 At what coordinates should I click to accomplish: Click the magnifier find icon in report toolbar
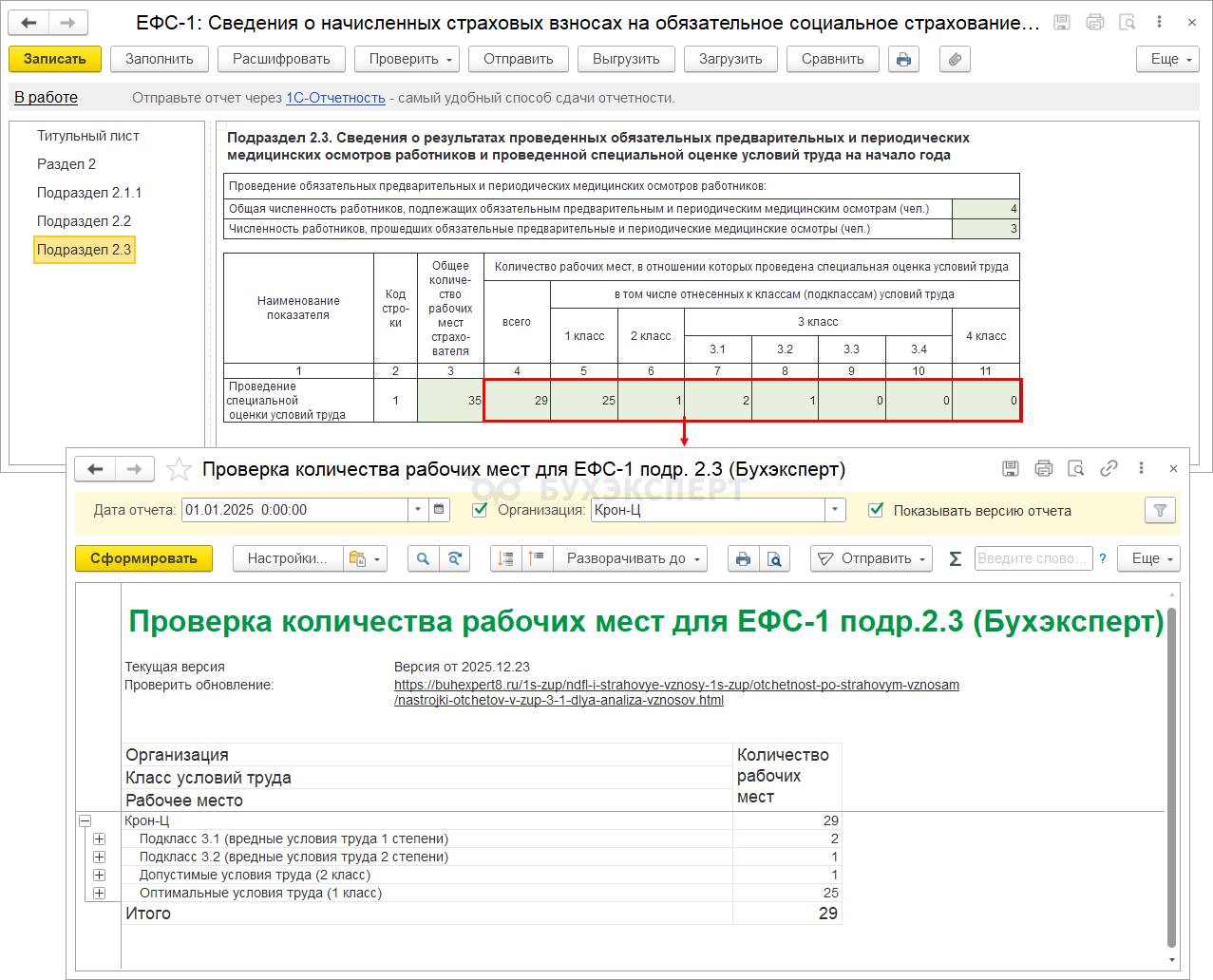point(423,559)
